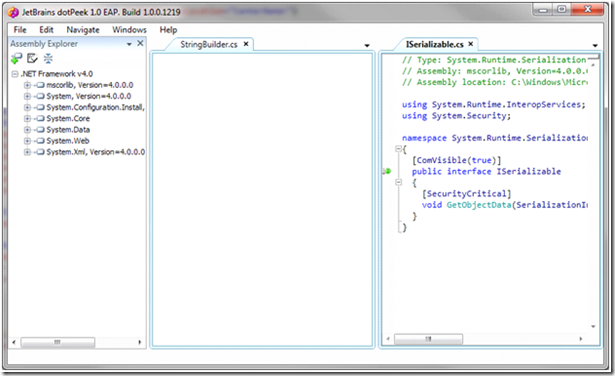615x376 pixels.
Task: Switch to the StringBuilder.cs tab
Action: click(209, 44)
